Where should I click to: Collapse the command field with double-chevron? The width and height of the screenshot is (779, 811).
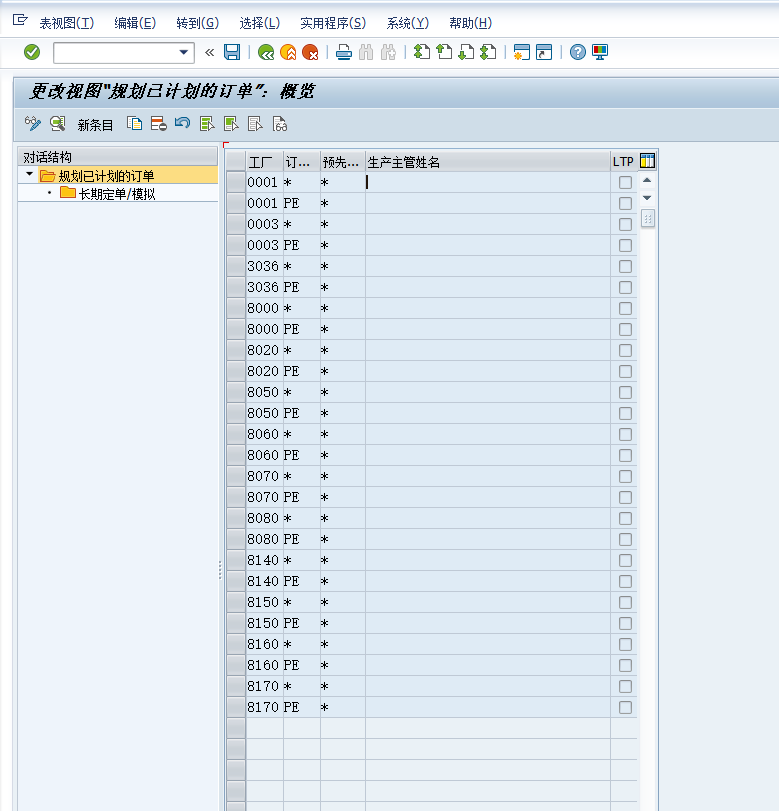click(x=209, y=52)
